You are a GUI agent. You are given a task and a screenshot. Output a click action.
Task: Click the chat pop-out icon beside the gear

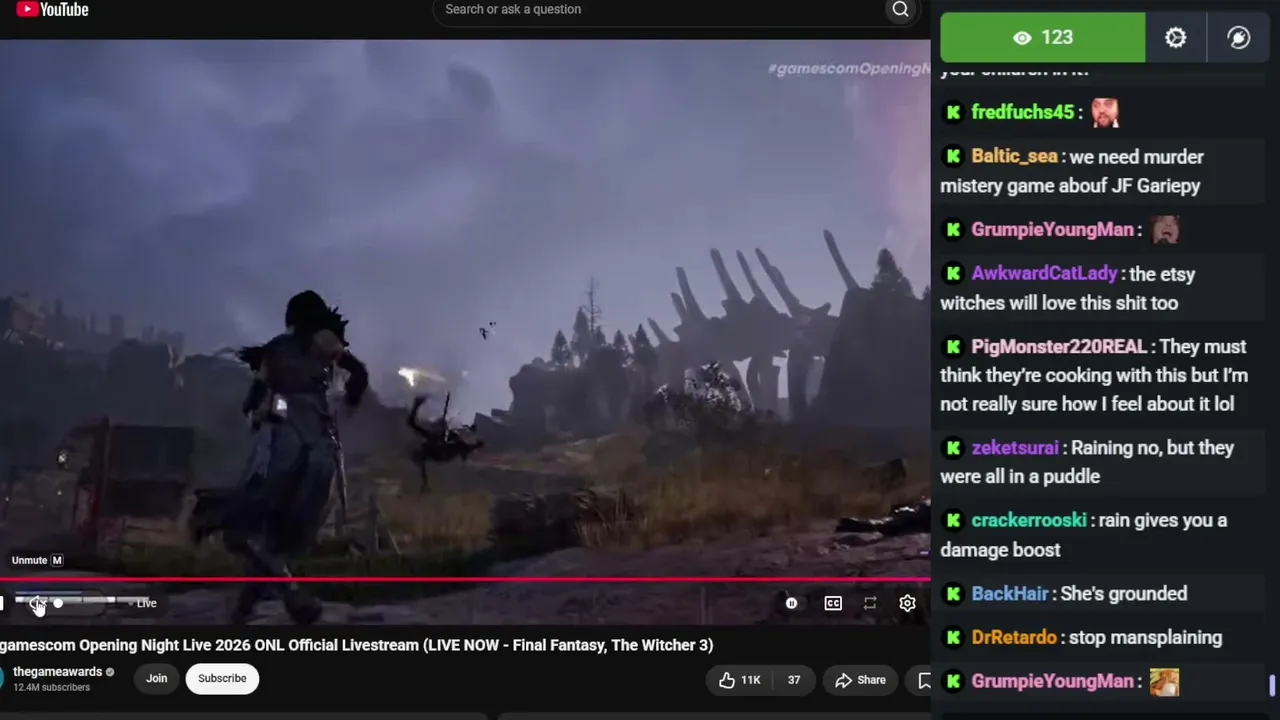[x=1238, y=38]
